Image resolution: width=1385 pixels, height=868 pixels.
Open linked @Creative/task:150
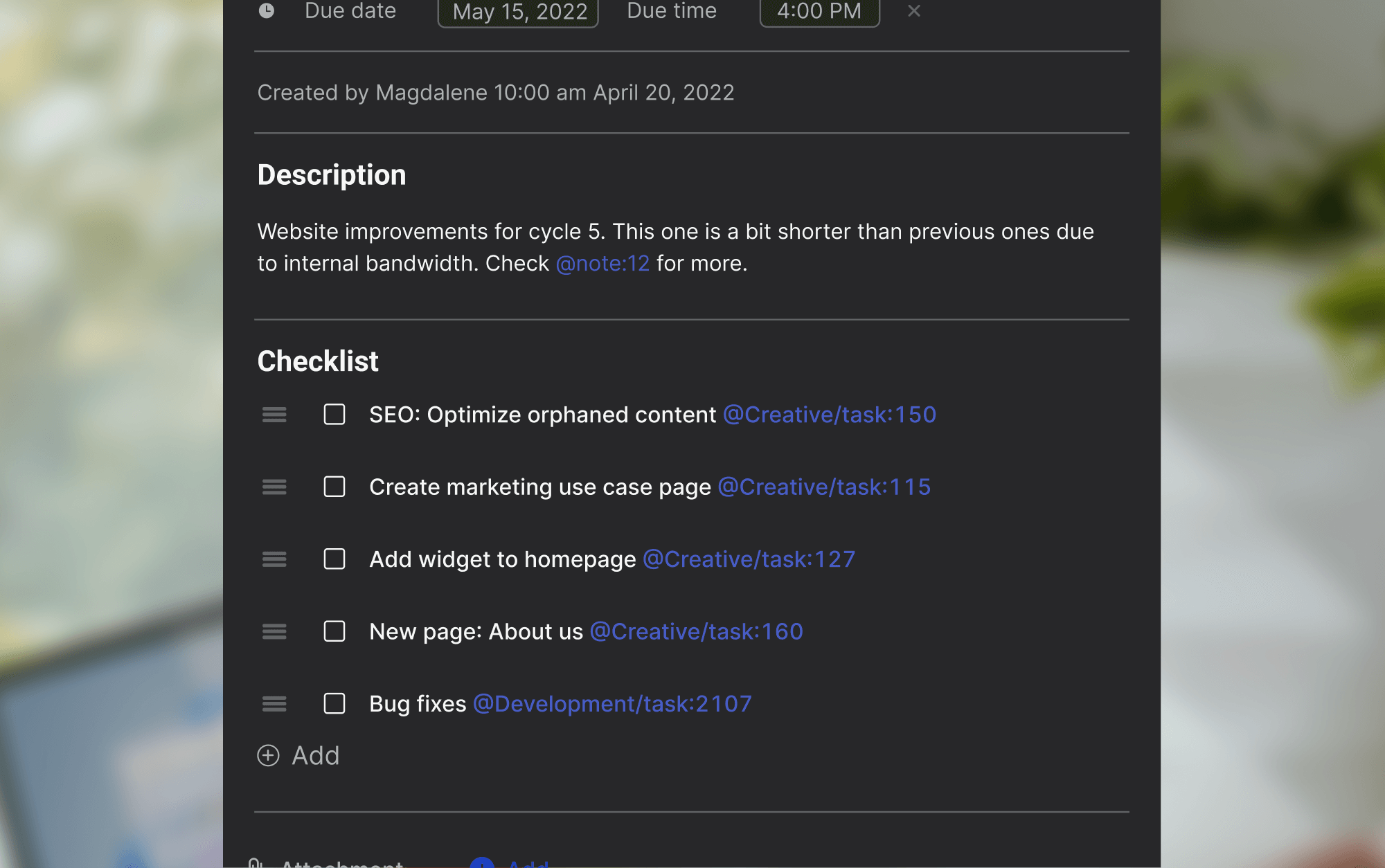[829, 415]
